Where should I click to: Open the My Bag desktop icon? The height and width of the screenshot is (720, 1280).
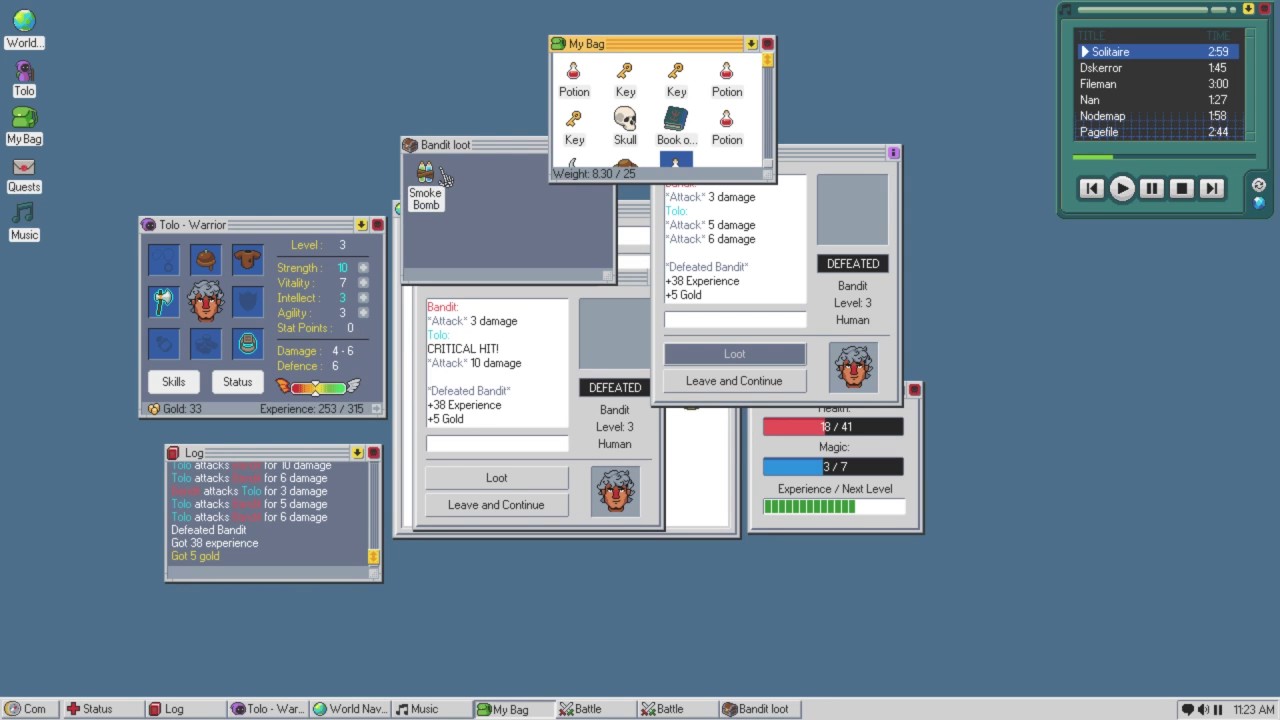(x=24, y=126)
